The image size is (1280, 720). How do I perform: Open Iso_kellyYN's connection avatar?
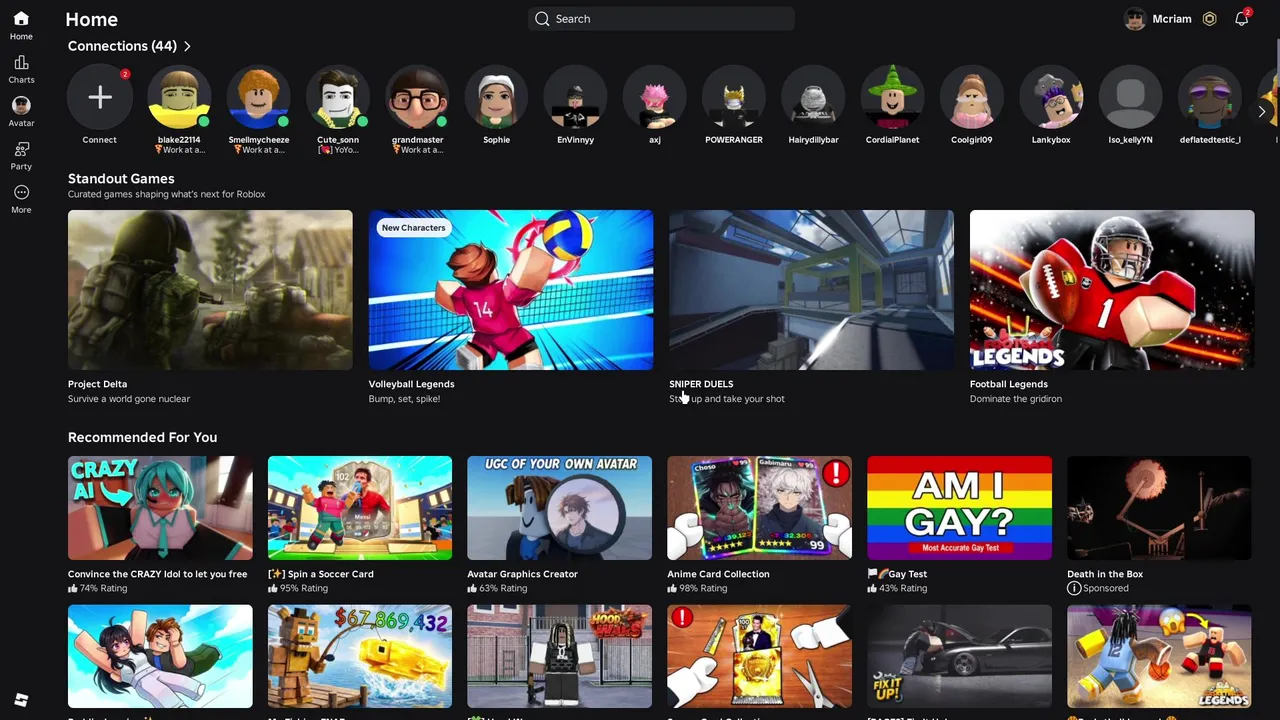(x=1130, y=97)
